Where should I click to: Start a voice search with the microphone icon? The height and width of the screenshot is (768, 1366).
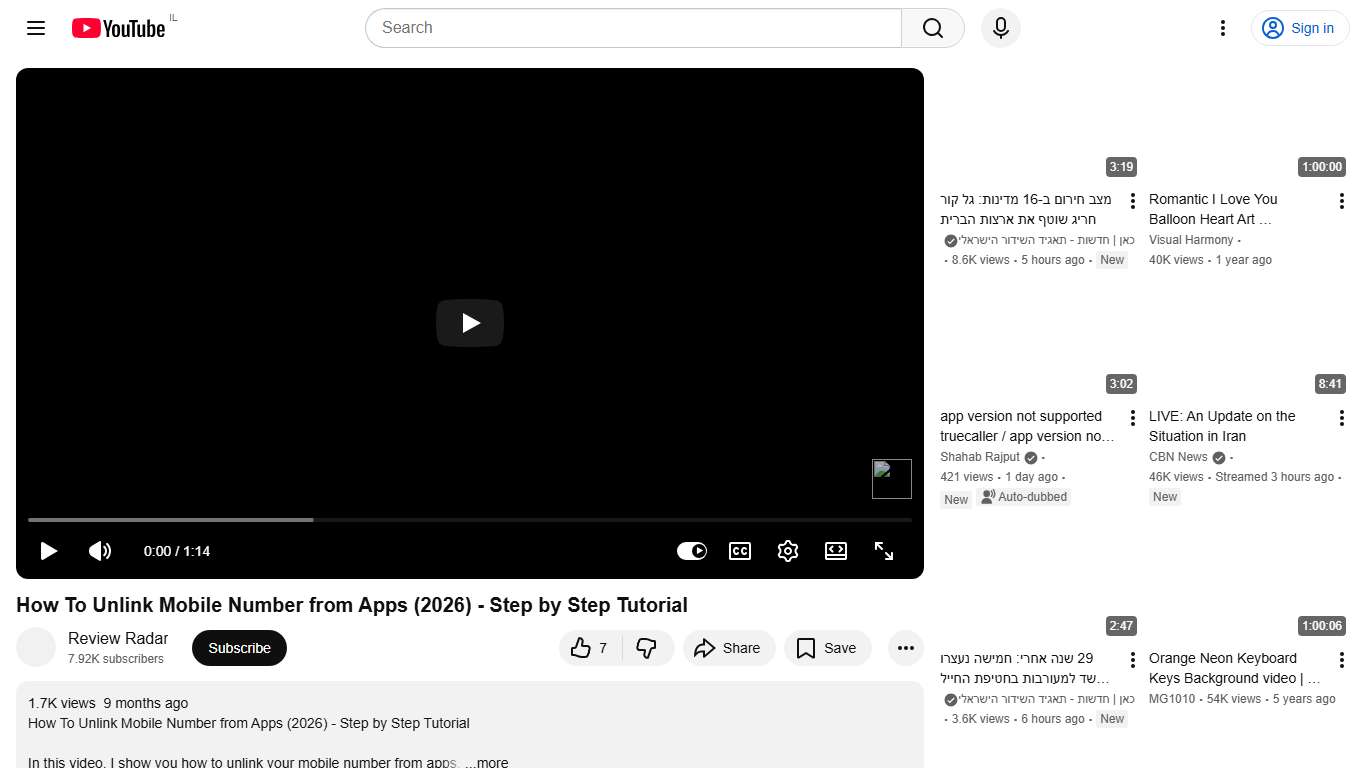tap(1000, 28)
